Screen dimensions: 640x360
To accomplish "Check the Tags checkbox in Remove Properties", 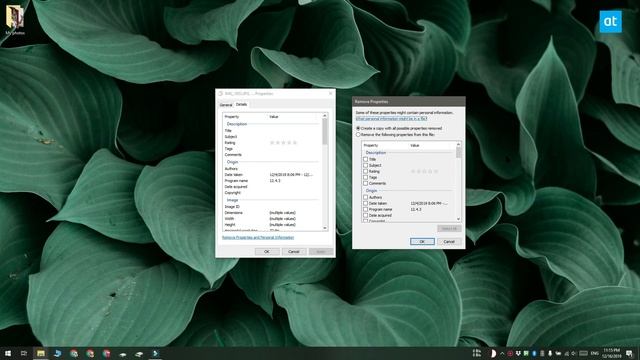I will [365, 178].
